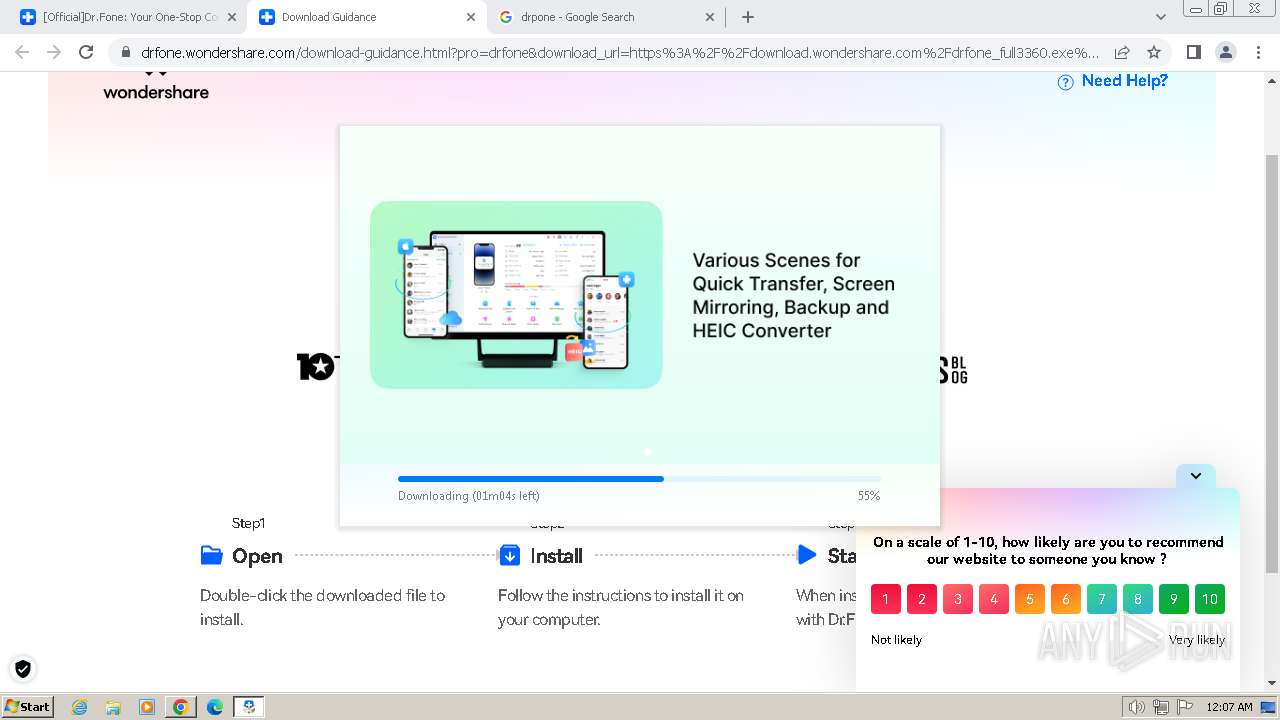Reload the current page
This screenshot has height=720, width=1280.
pyautogui.click(x=86, y=52)
